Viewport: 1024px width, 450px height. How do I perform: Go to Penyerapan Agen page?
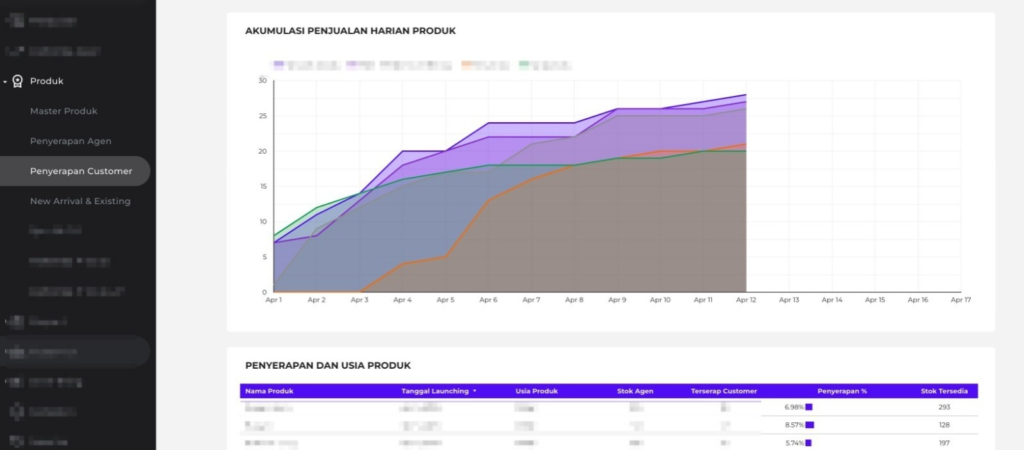coord(70,141)
